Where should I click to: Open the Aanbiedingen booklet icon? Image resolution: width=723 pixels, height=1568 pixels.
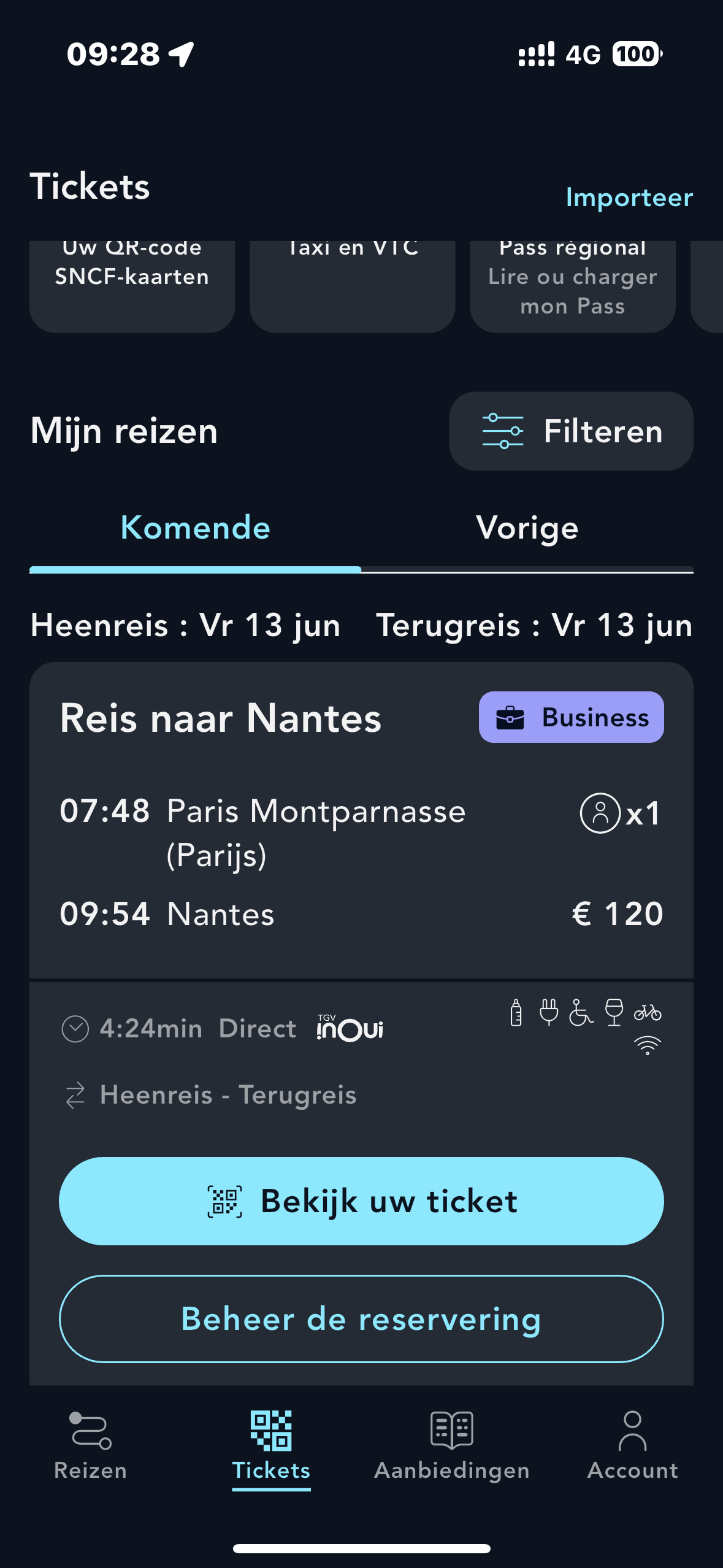coord(452,1429)
